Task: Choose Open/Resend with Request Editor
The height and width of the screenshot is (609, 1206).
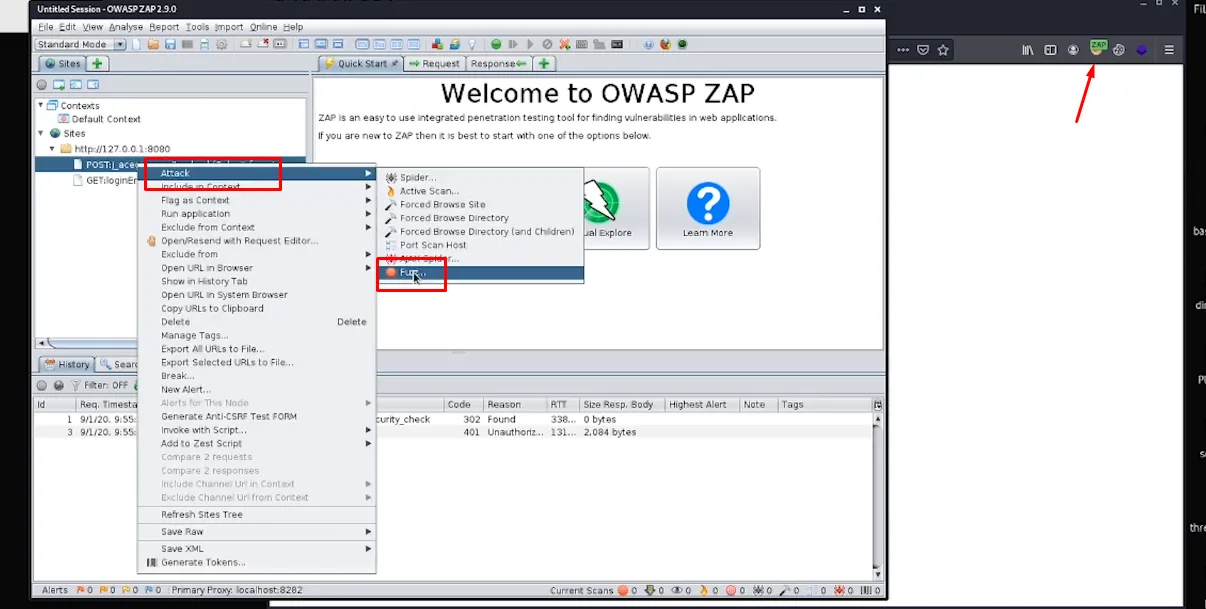Action: click(240, 241)
